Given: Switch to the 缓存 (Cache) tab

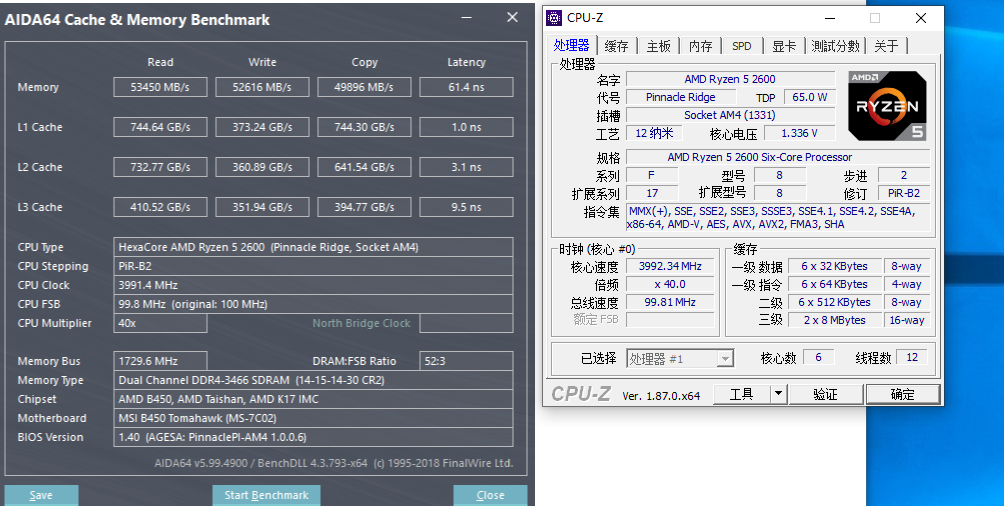Looking at the screenshot, I should coord(616,46).
